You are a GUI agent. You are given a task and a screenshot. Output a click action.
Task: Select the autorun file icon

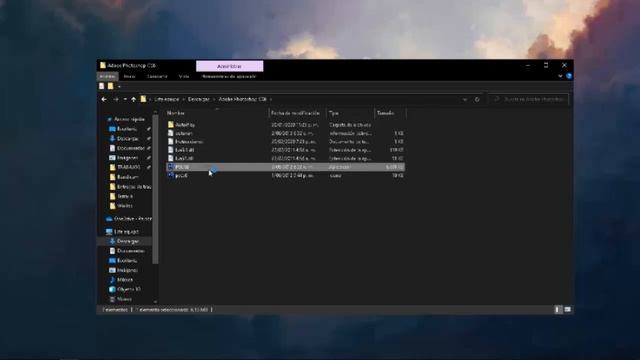(171, 133)
